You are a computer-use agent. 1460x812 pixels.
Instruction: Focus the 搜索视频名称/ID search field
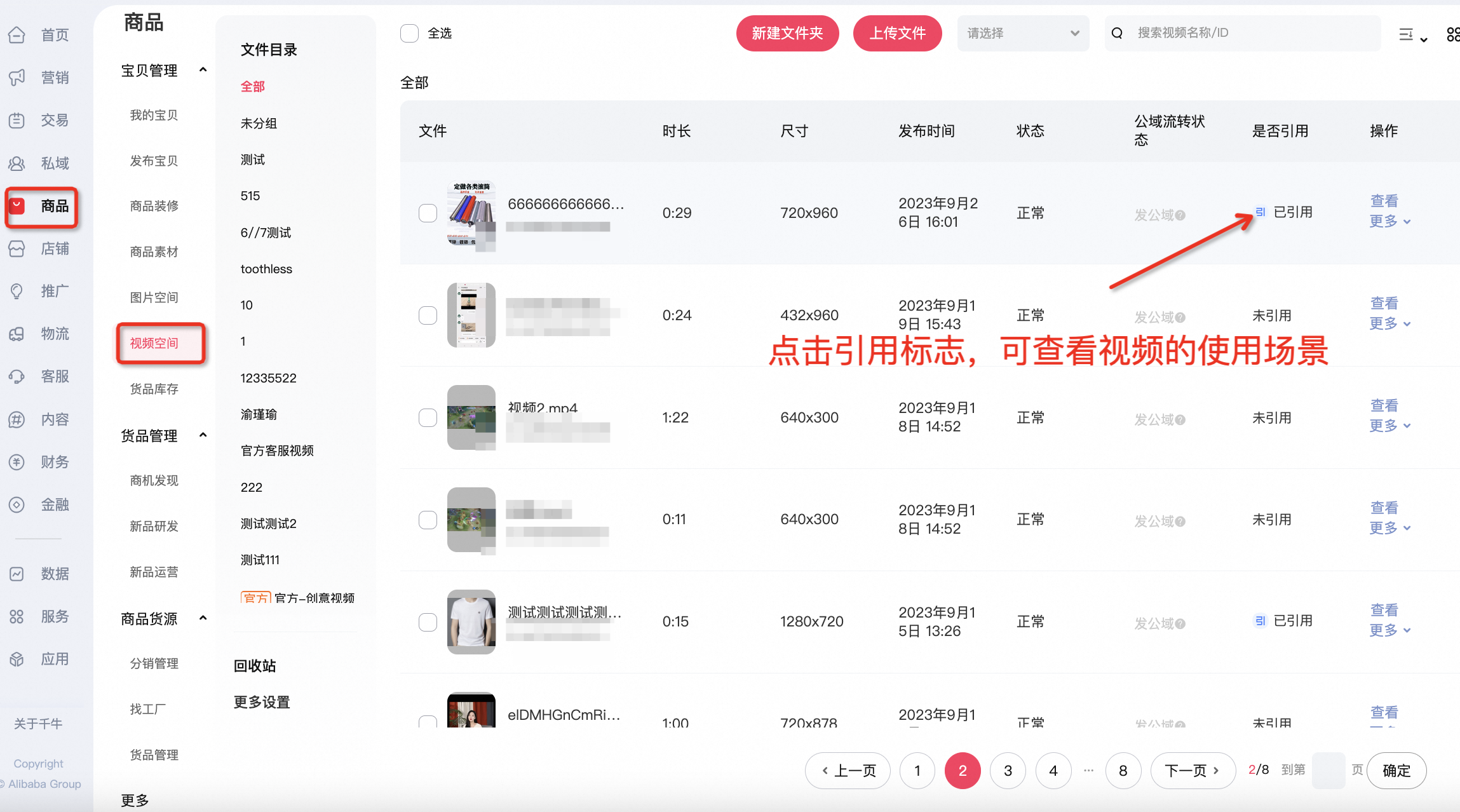1242,33
